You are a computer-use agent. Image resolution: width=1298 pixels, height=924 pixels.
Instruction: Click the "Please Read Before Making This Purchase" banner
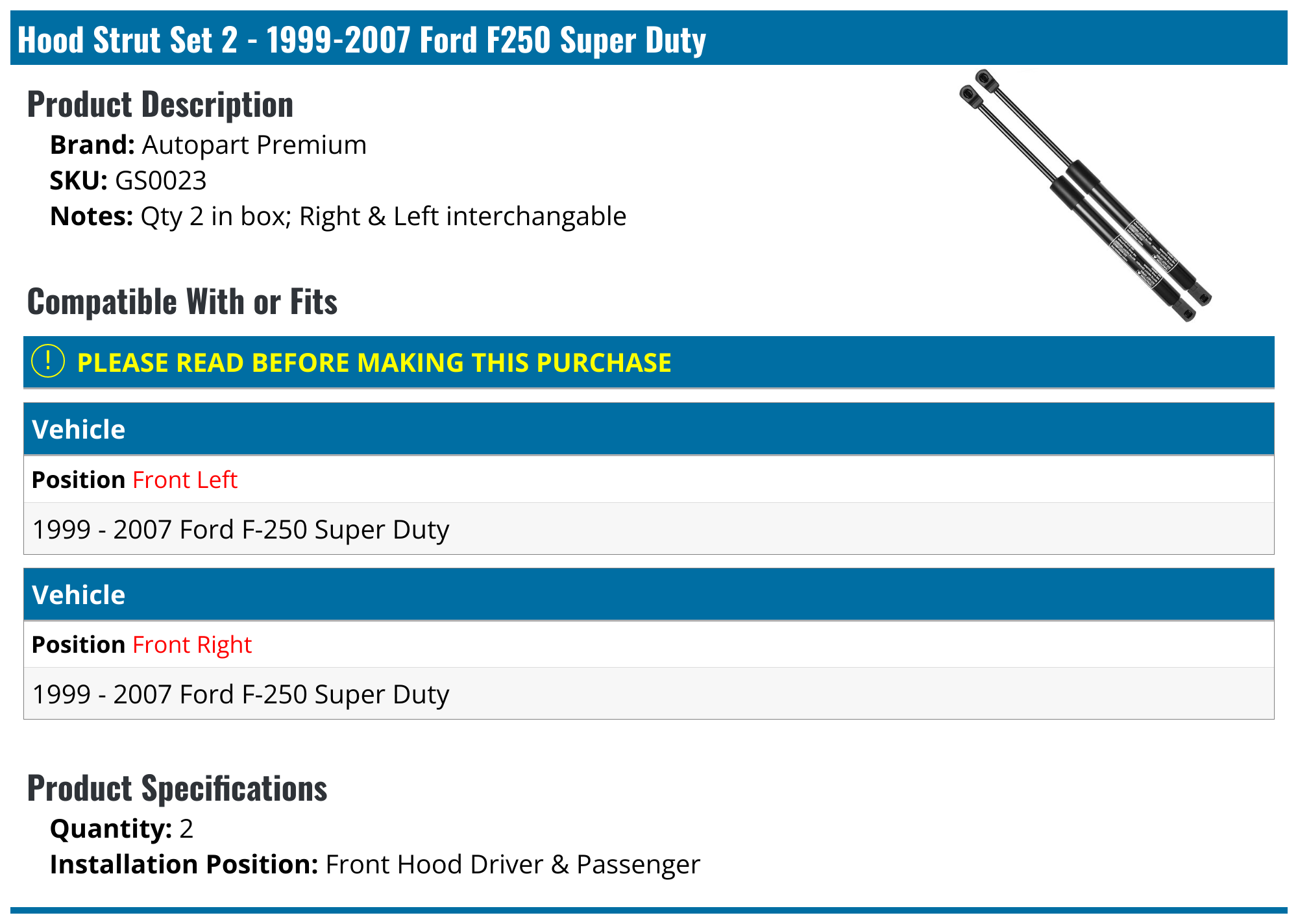click(x=374, y=363)
